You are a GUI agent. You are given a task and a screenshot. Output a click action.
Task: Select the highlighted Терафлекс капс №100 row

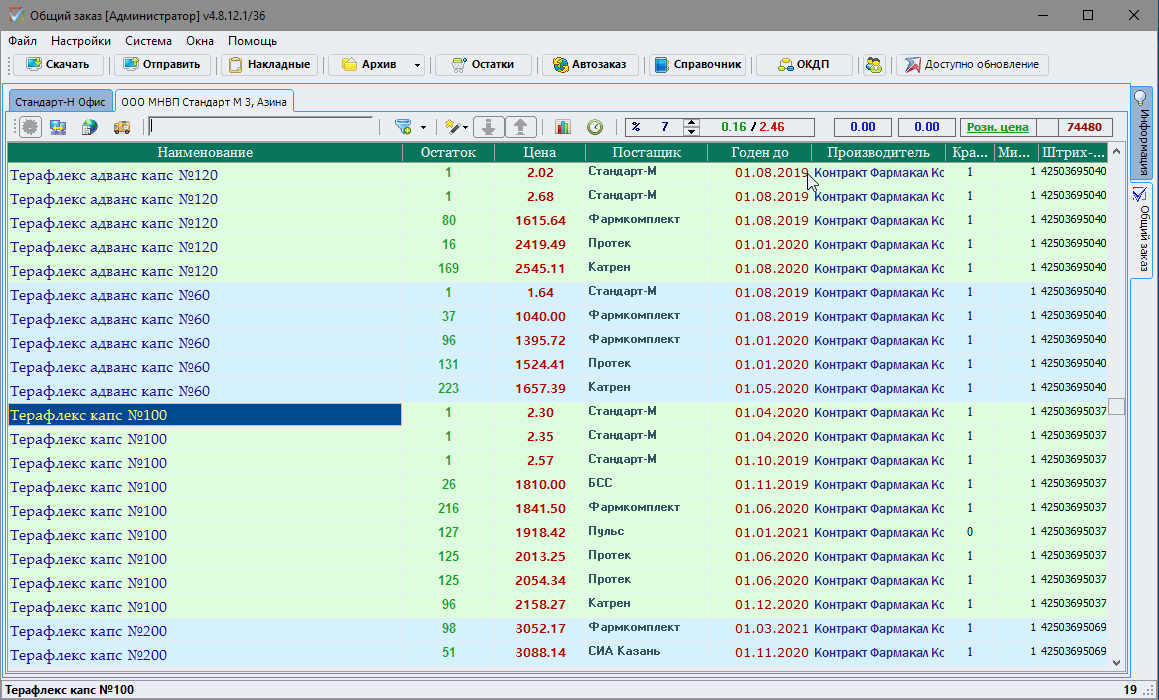(205, 415)
